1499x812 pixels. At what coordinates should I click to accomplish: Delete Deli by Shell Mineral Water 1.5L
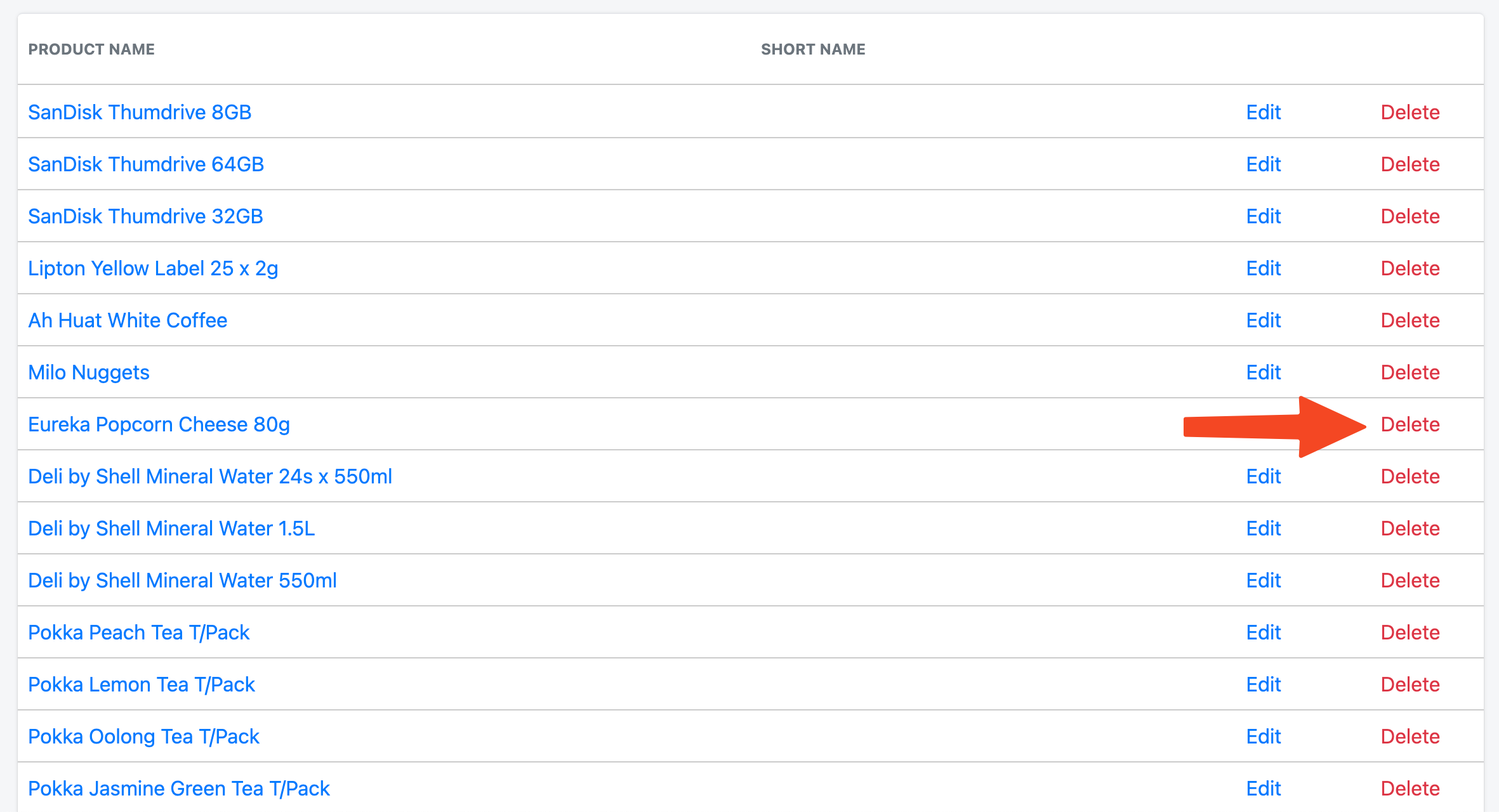pos(1410,528)
